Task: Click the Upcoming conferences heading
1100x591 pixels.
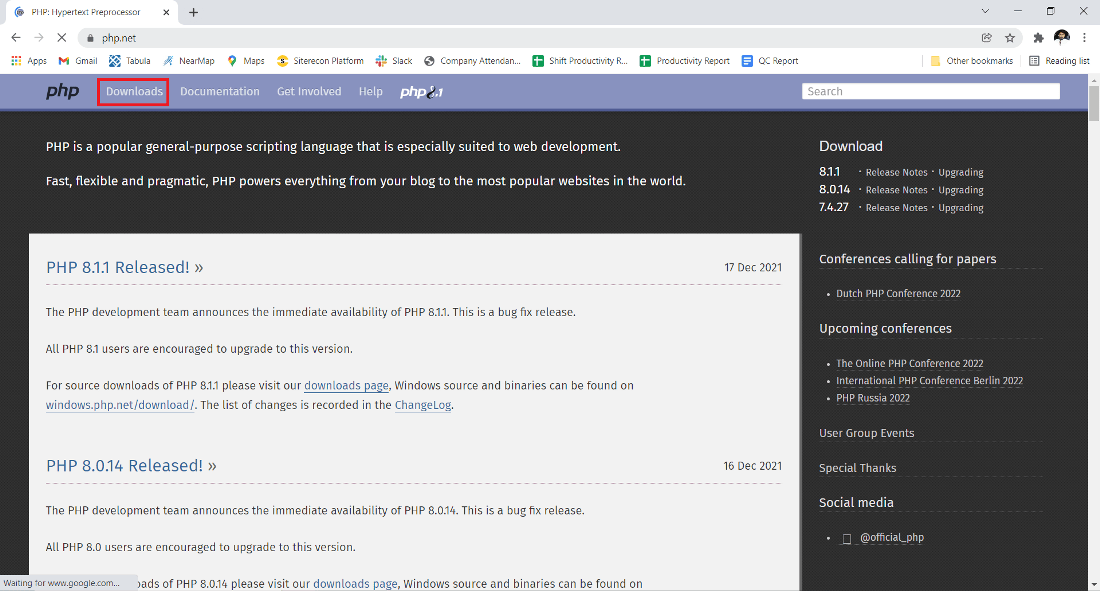Action: point(885,328)
